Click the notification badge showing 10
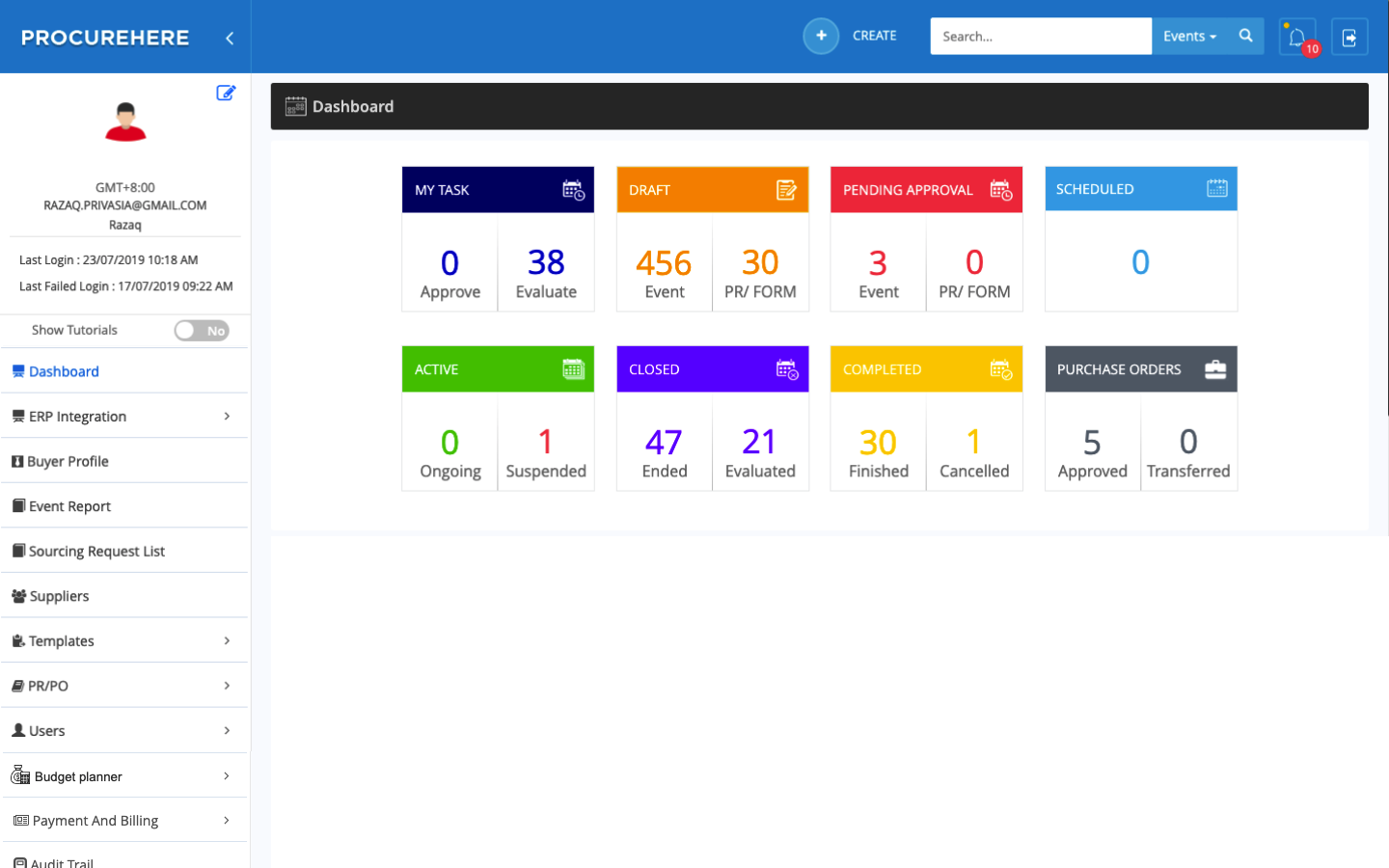This screenshot has height=868, width=1389. click(x=1312, y=48)
